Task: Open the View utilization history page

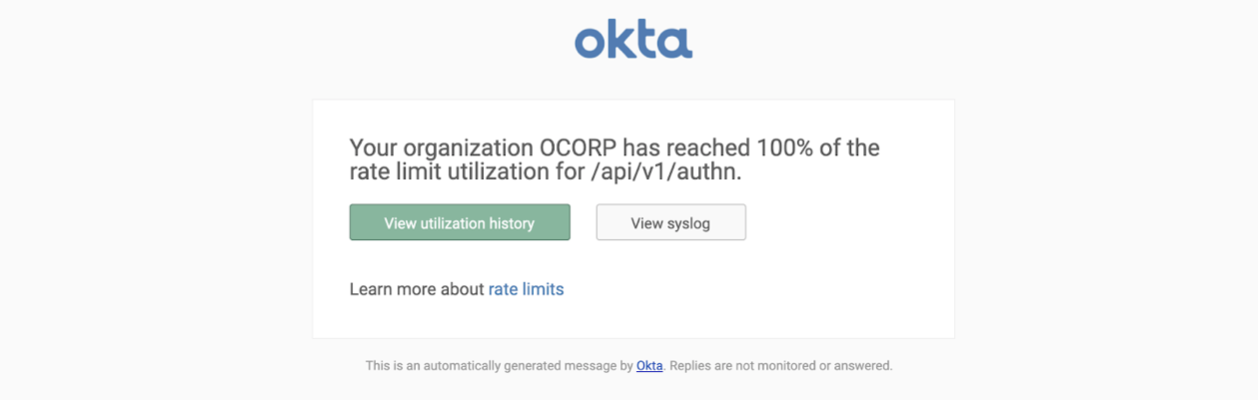Action: click(x=459, y=223)
